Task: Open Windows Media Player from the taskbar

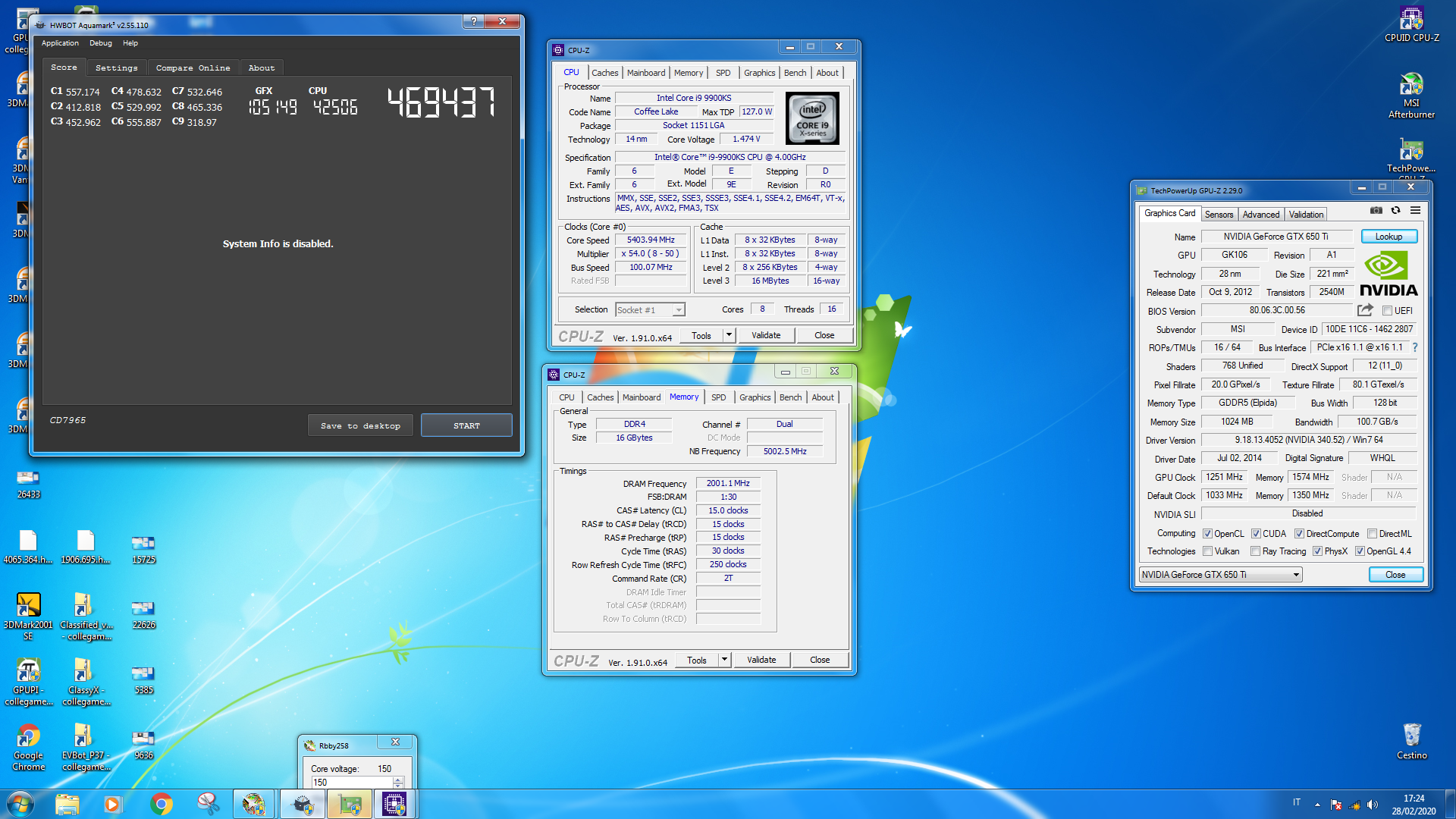Action: (x=113, y=804)
